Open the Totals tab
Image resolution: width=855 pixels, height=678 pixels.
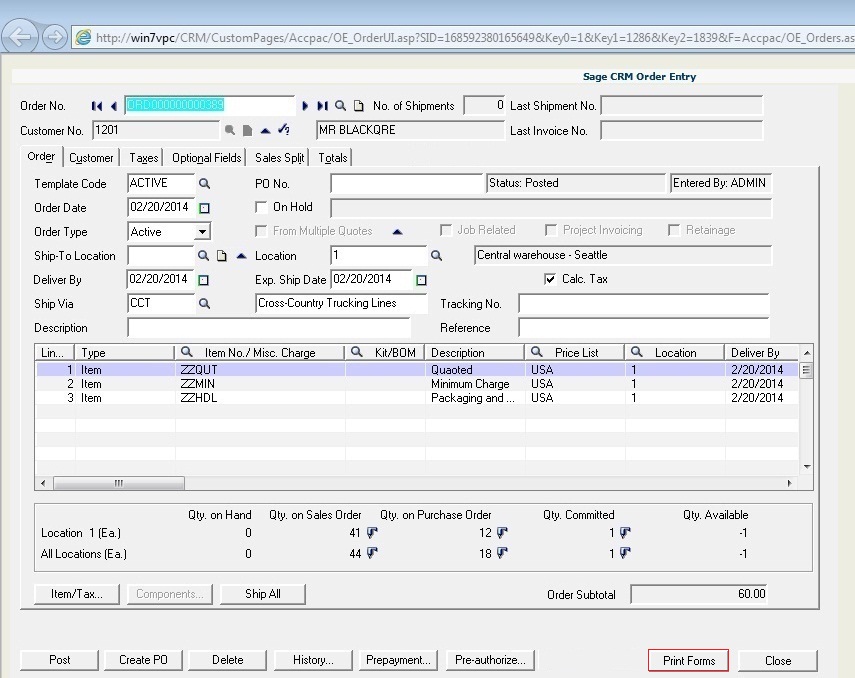point(333,157)
